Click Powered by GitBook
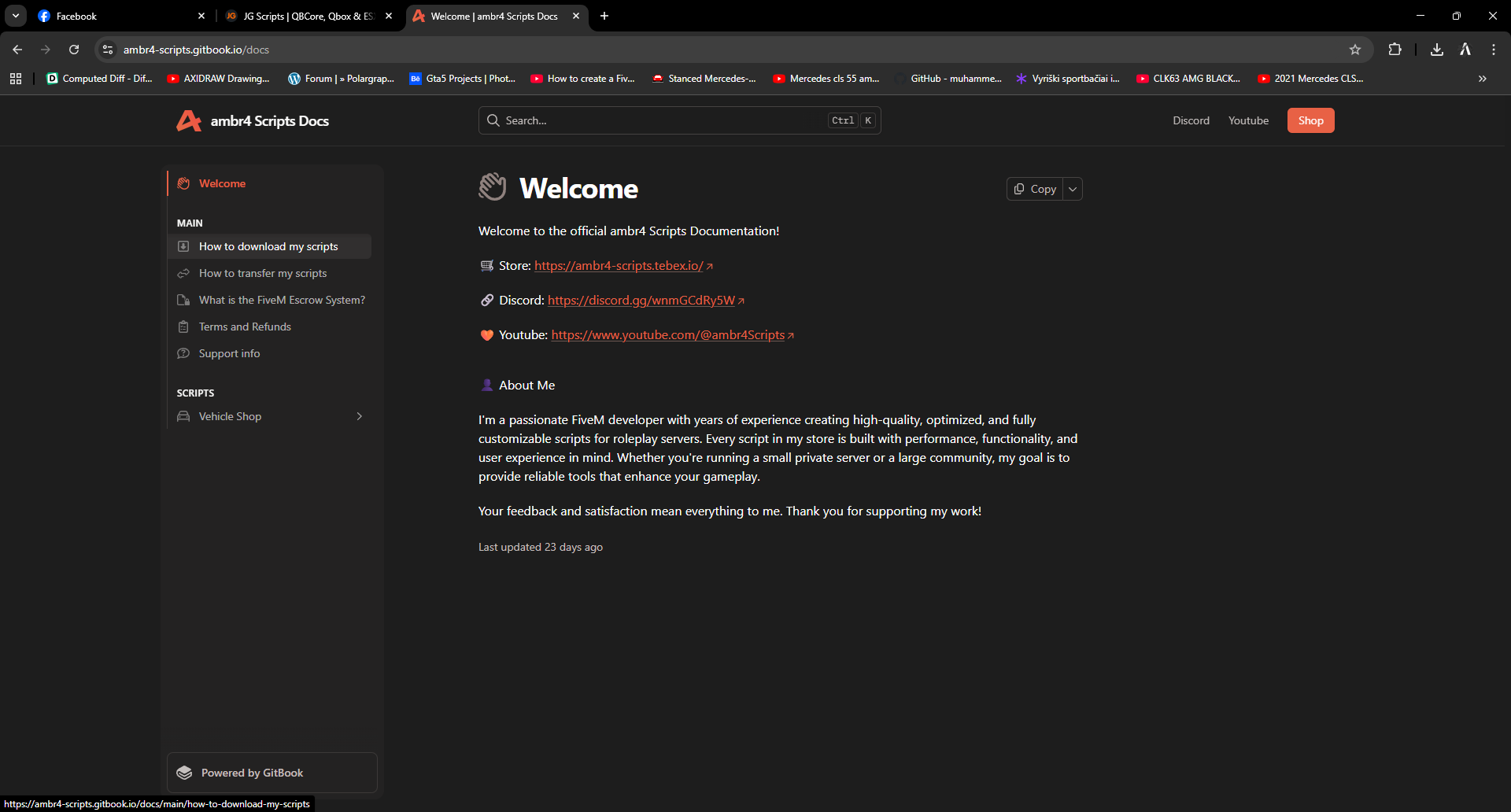Viewport: 1511px width, 812px height. pos(272,773)
